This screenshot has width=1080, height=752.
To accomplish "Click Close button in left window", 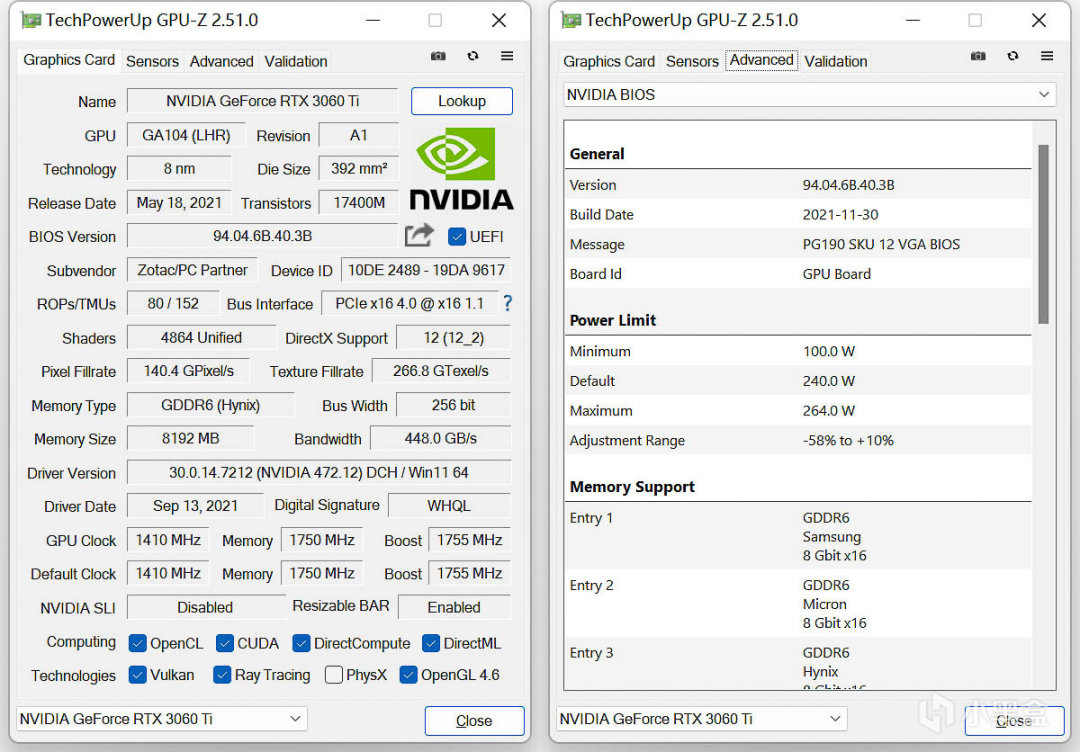I will (475, 721).
